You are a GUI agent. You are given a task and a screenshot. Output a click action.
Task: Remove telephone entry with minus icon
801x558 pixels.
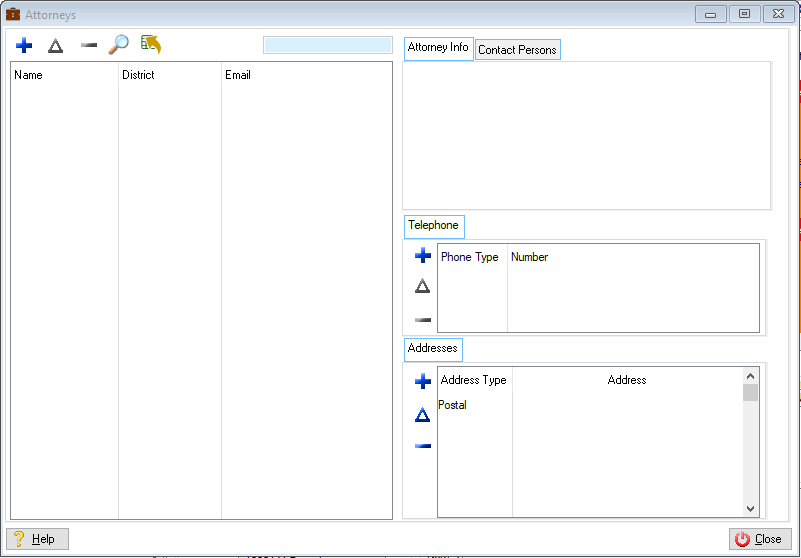coord(423,320)
